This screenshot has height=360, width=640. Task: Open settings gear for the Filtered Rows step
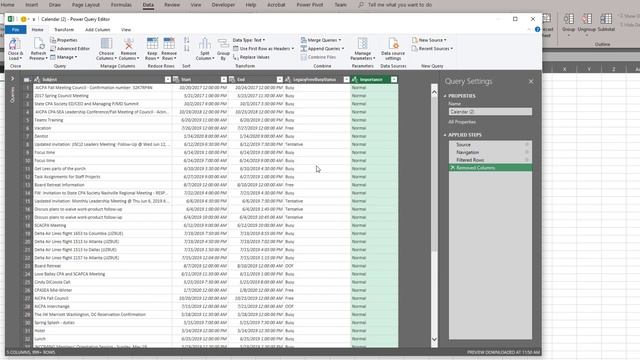click(527, 160)
